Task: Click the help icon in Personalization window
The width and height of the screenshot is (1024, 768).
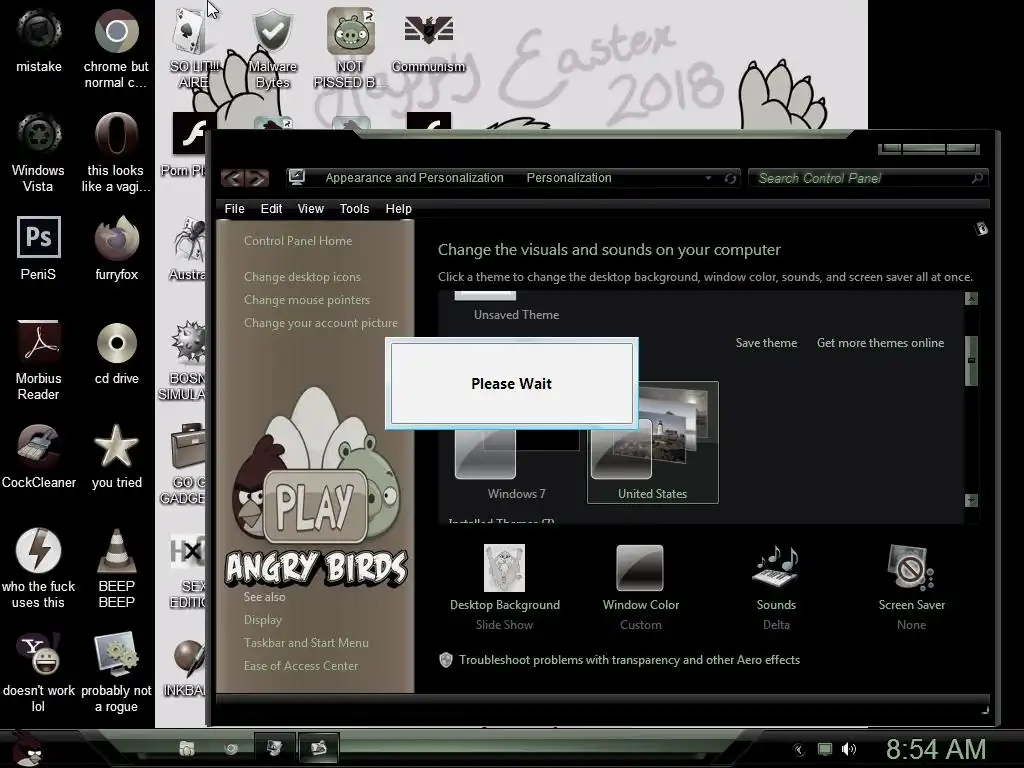Action: [x=981, y=229]
